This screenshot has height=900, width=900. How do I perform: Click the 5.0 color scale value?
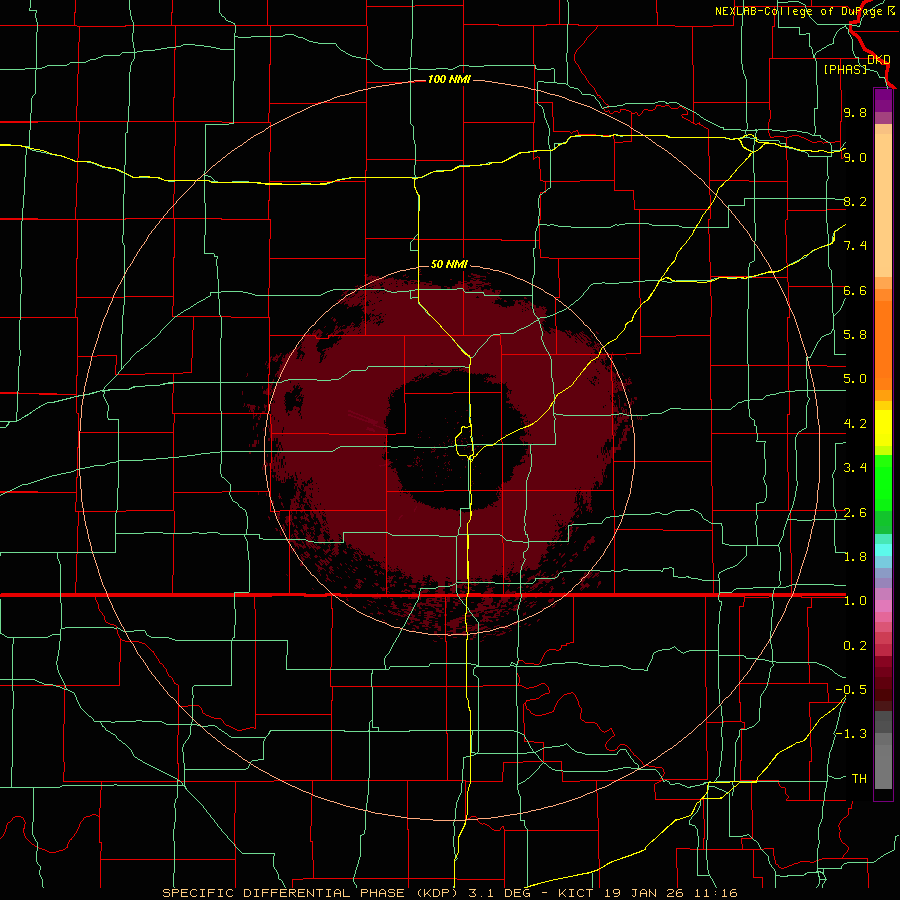coord(855,379)
